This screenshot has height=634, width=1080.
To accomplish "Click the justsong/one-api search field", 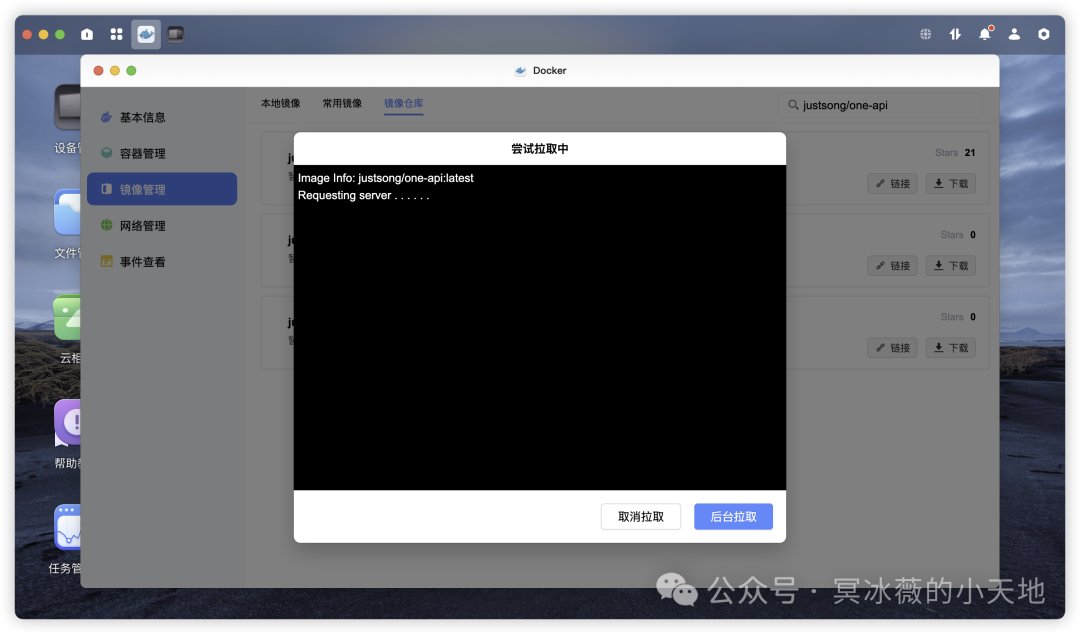I will click(881, 105).
